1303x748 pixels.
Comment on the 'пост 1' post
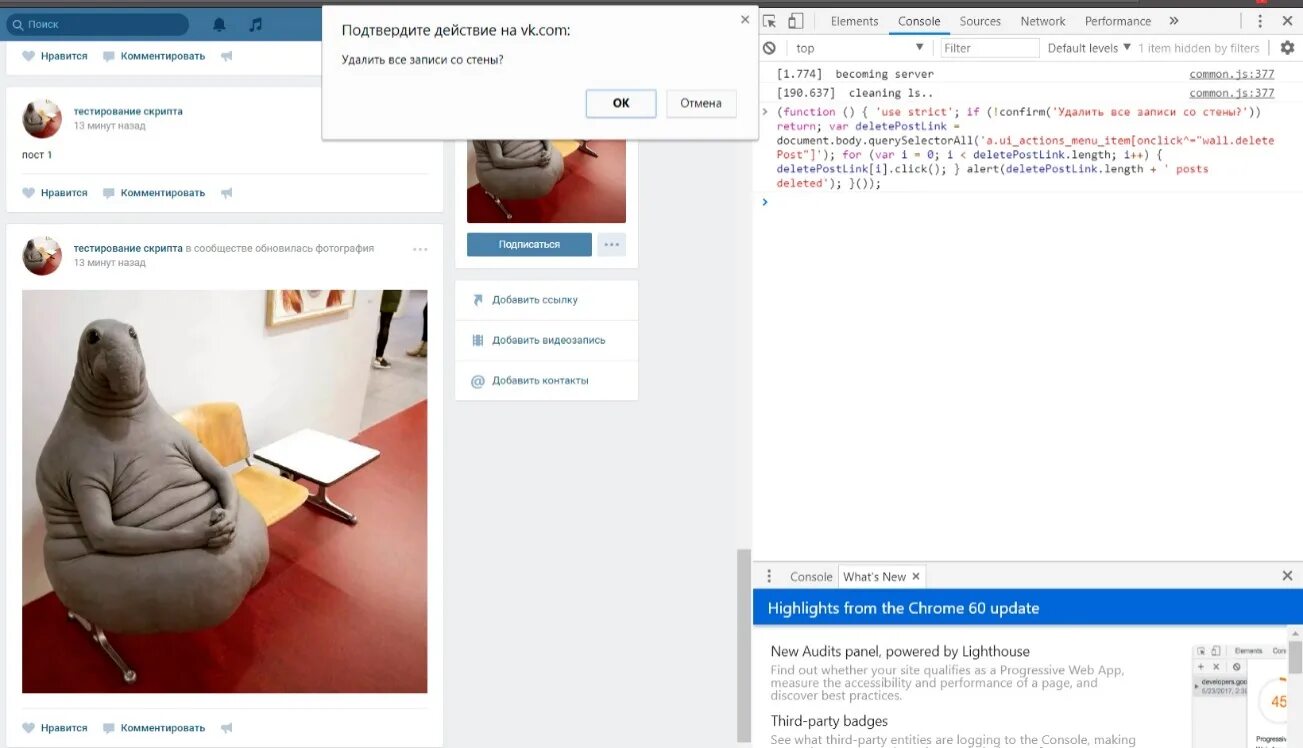coord(154,193)
